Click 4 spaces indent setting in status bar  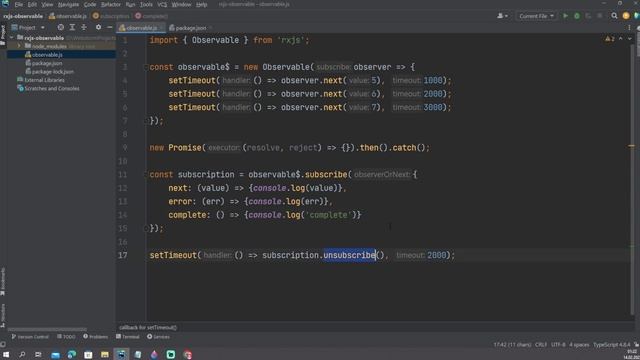coord(579,344)
